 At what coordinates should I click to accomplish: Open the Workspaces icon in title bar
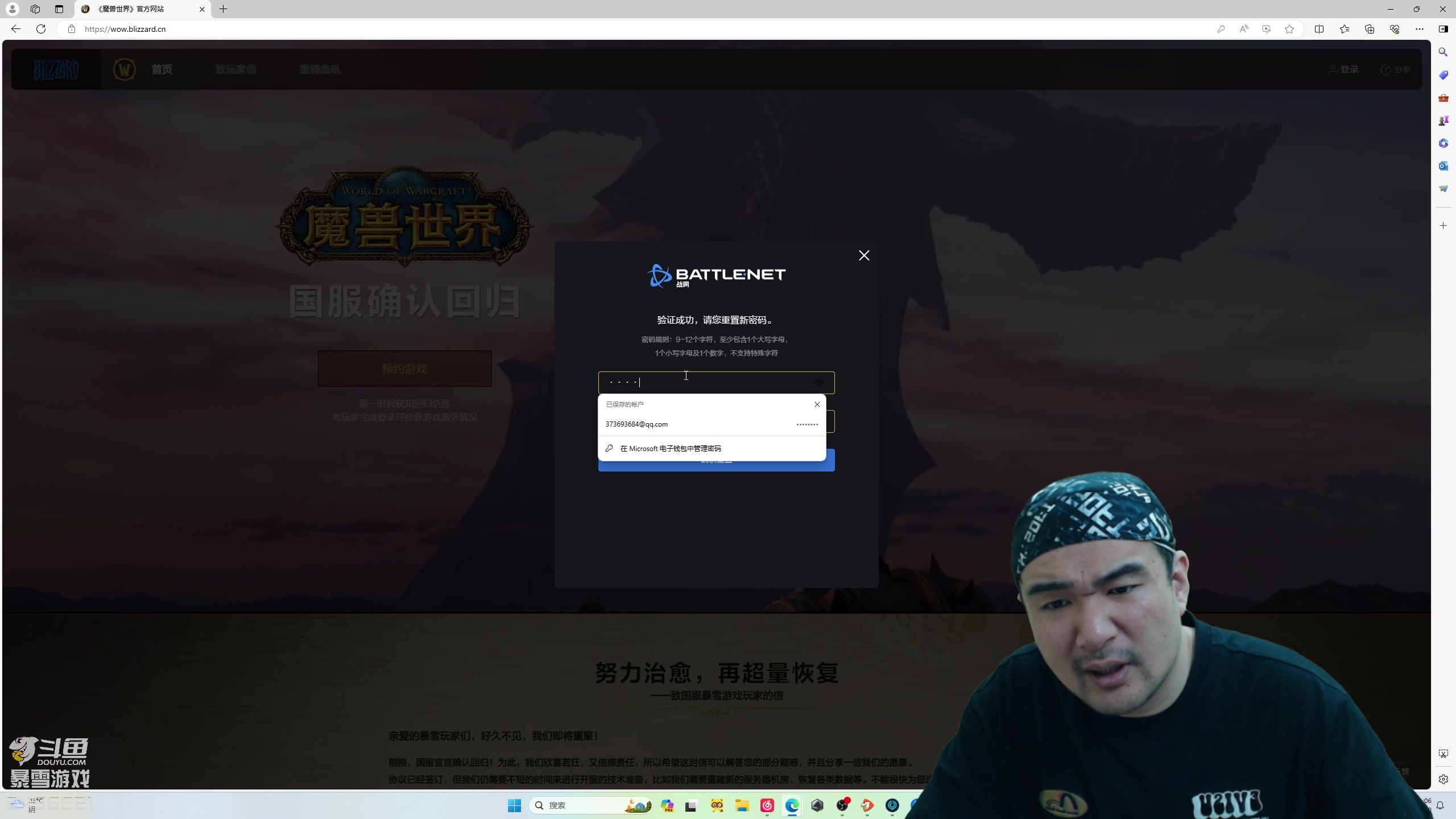(x=35, y=9)
